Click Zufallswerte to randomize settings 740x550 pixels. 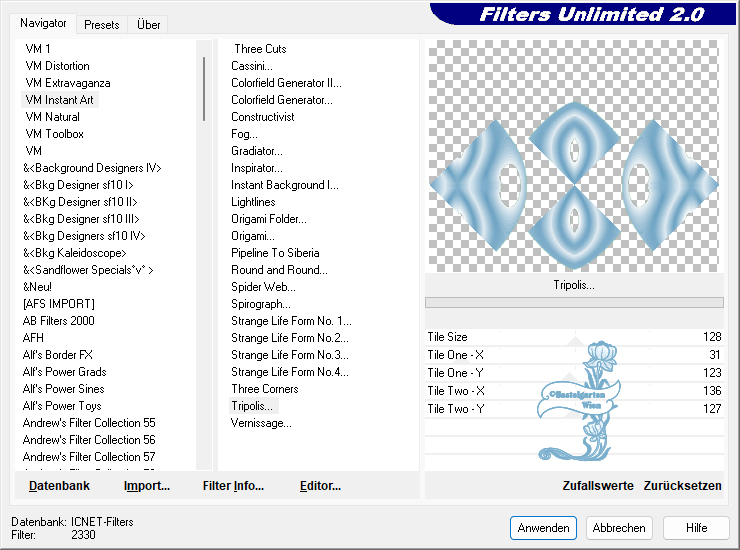coord(598,486)
